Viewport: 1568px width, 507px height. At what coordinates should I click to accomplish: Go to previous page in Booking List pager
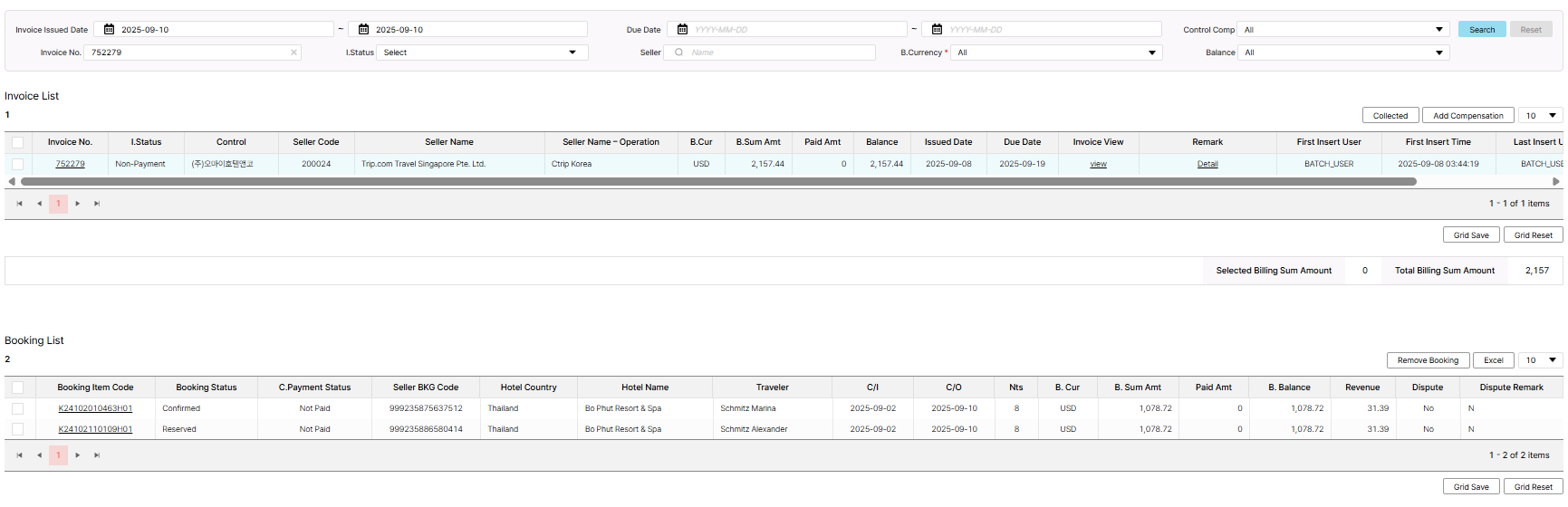[39, 455]
